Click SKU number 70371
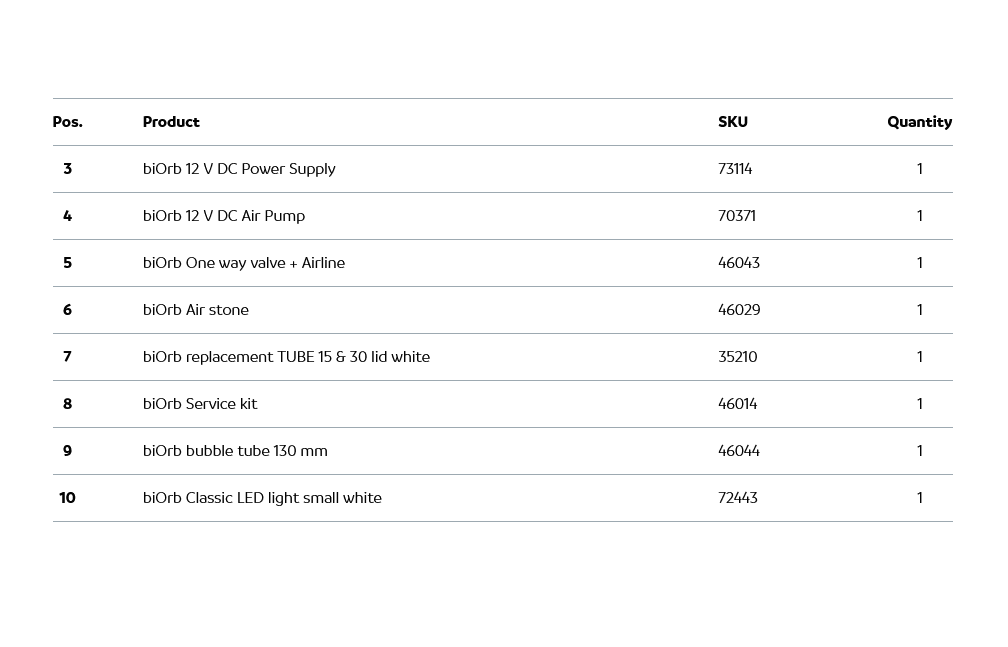The image size is (1008, 647). pos(737,216)
